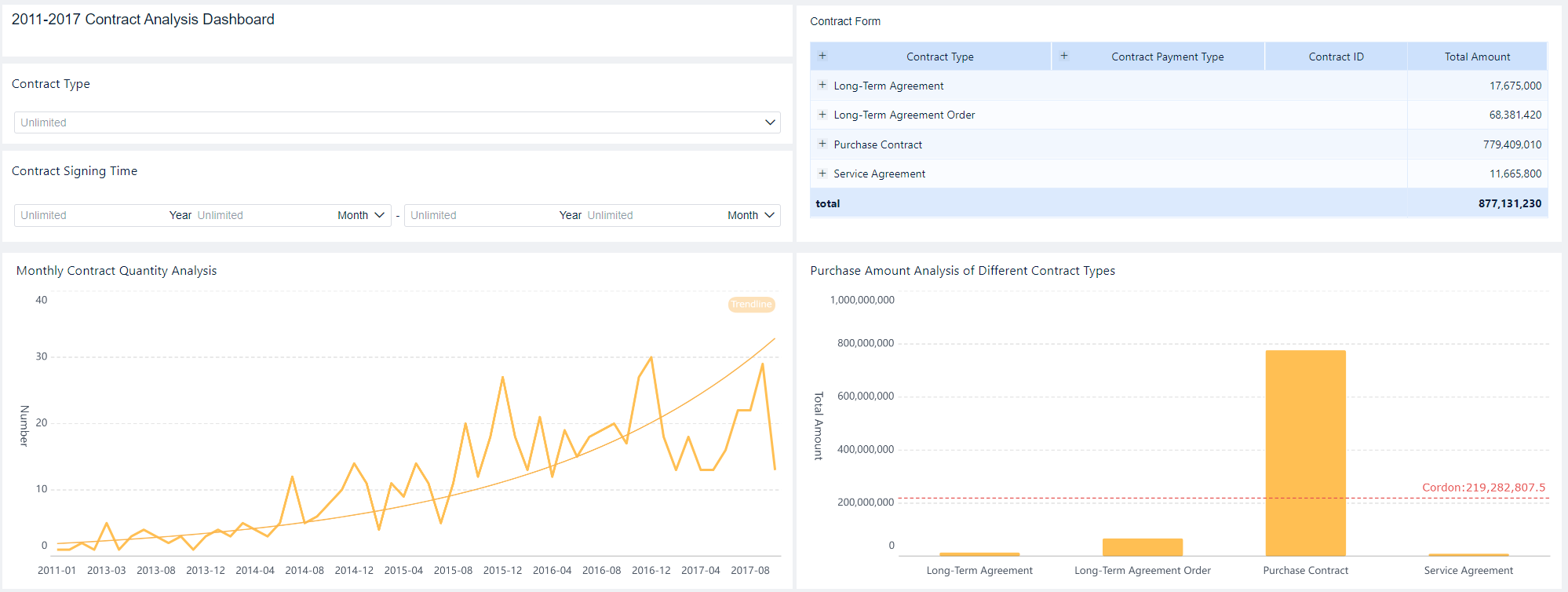Expand the Service Agreement row
Screen dimensions: 1568x592
tap(822, 174)
